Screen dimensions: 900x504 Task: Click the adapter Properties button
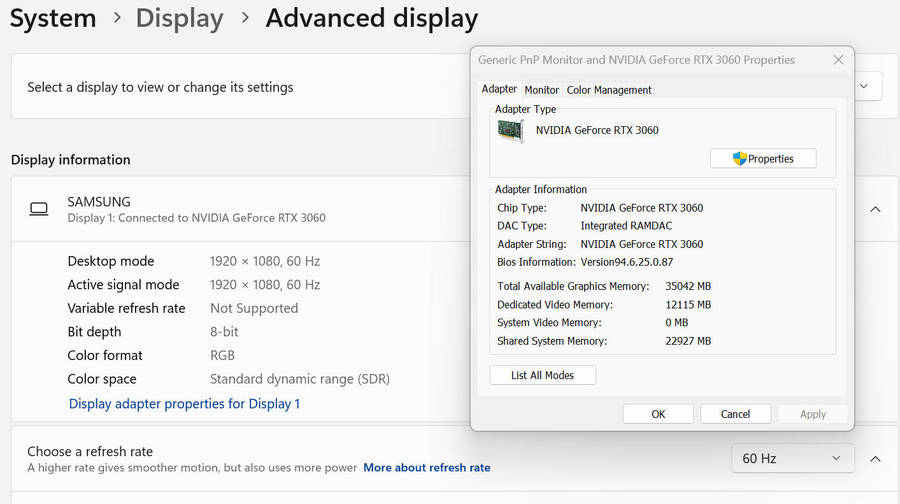pyautogui.click(x=763, y=159)
